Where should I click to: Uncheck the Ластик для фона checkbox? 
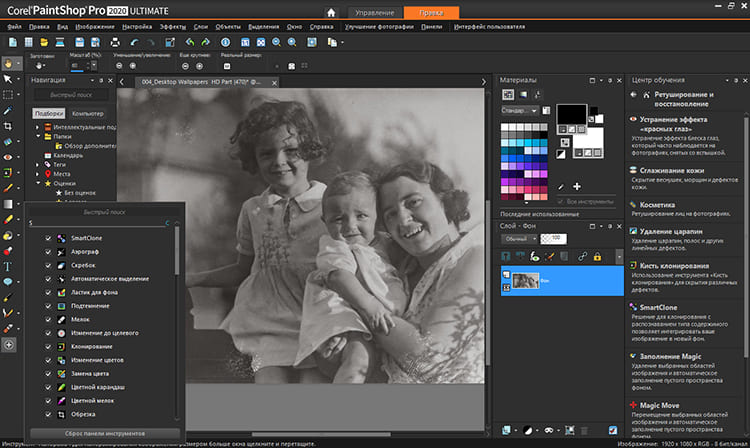click(48, 292)
